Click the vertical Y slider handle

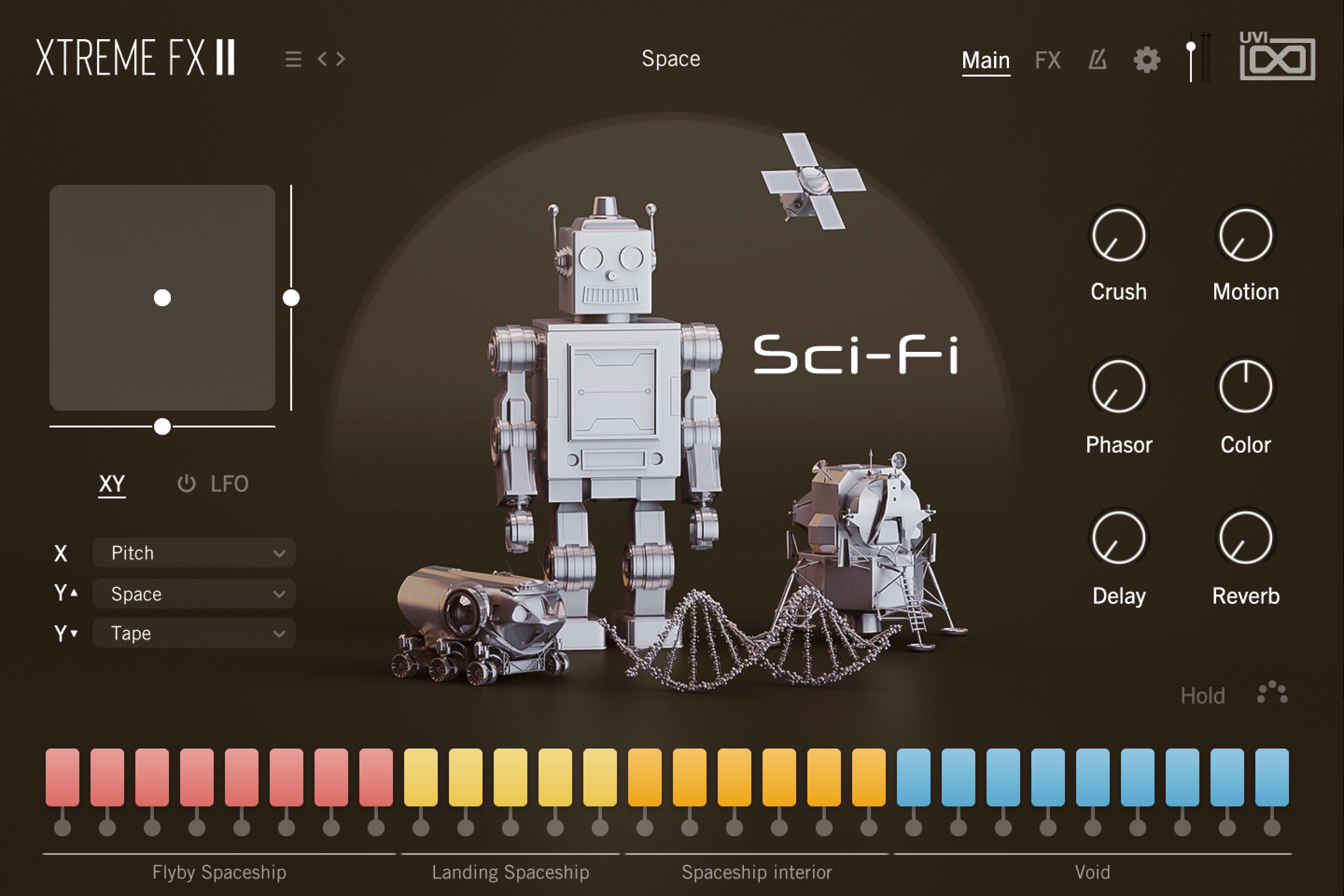291,298
